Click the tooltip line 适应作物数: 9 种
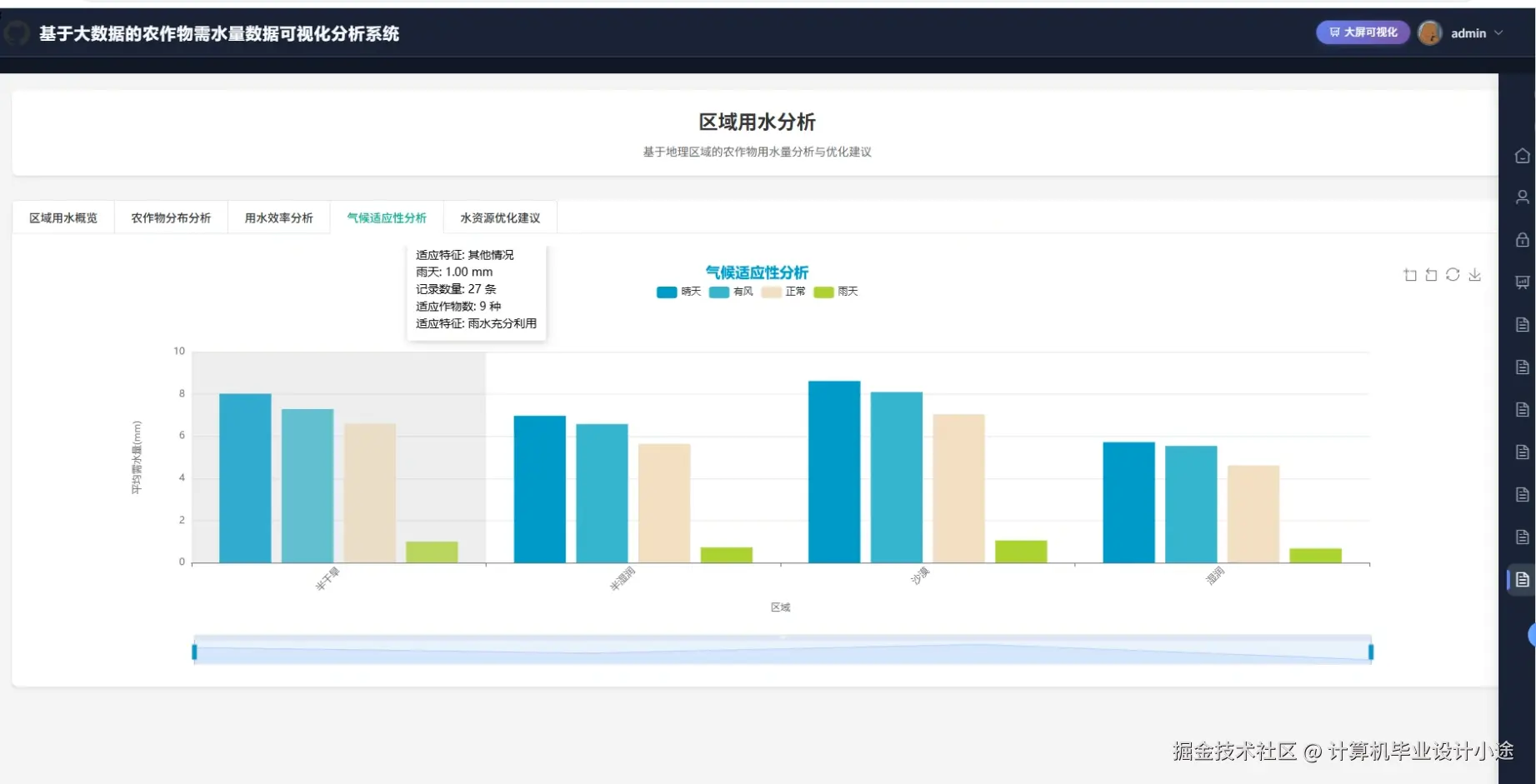 point(458,307)
